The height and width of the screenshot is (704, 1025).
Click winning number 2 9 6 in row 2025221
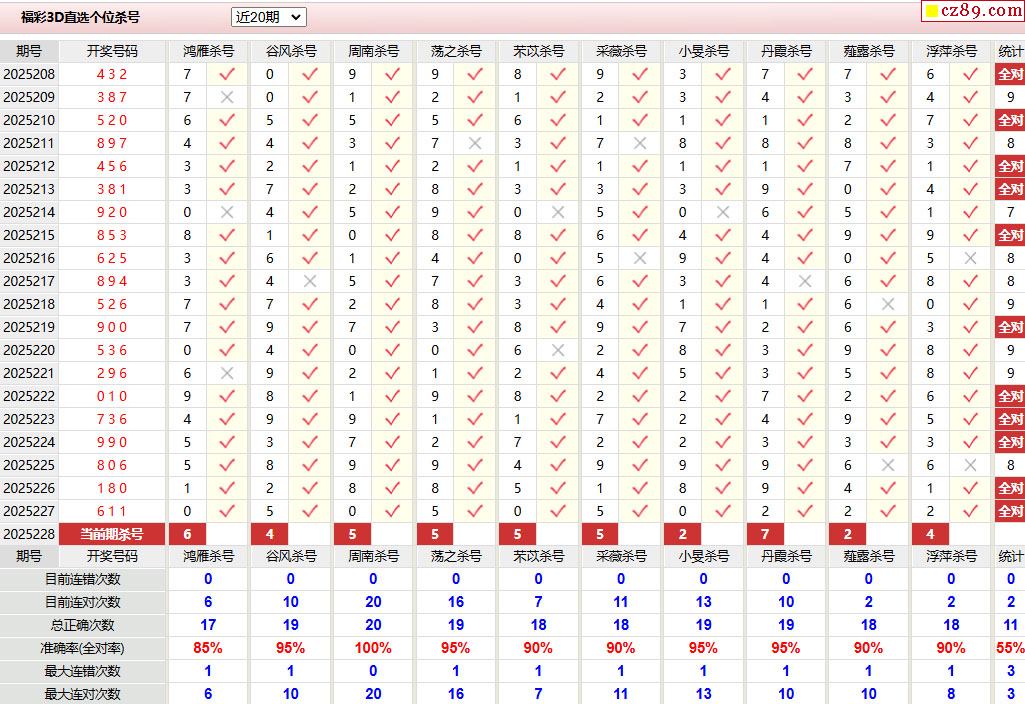pos(112,373)
